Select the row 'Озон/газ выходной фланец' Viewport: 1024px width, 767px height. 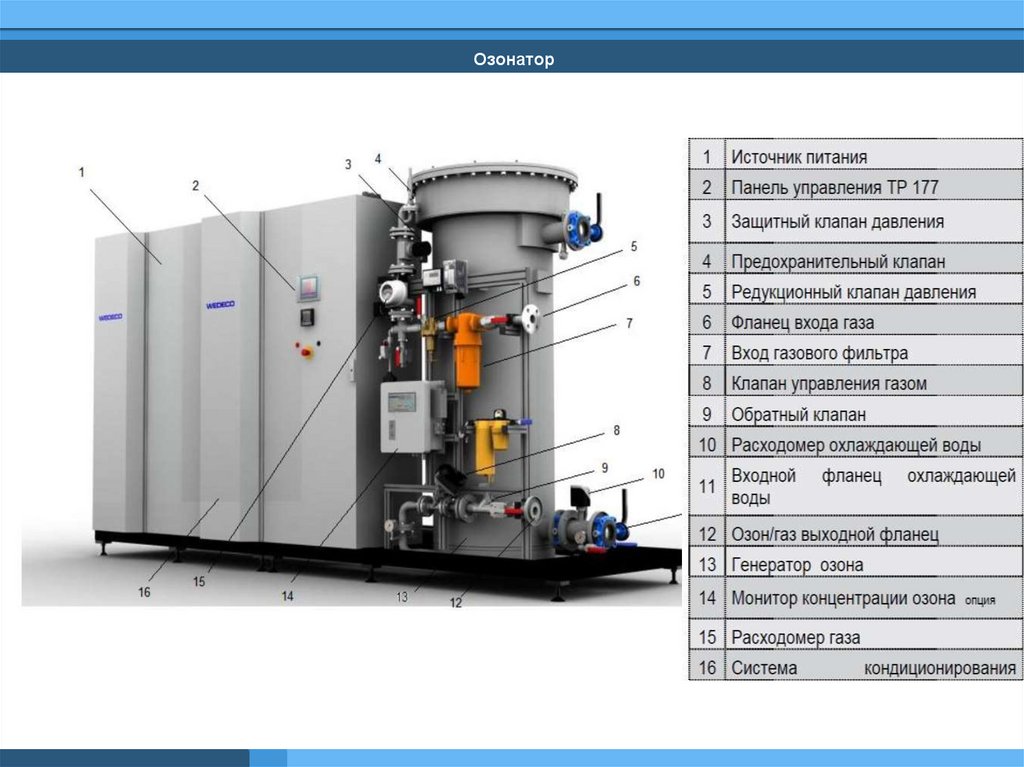point(856,532)
